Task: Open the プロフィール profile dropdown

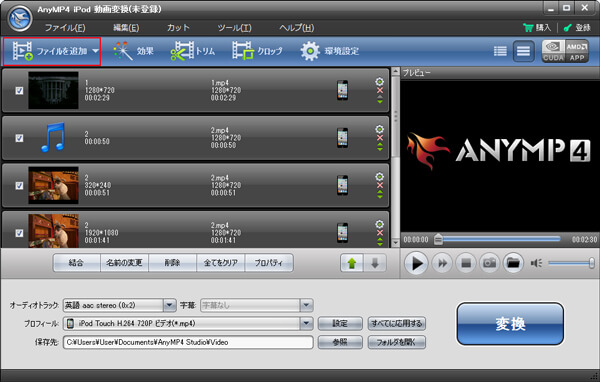Action: [306, 323]
